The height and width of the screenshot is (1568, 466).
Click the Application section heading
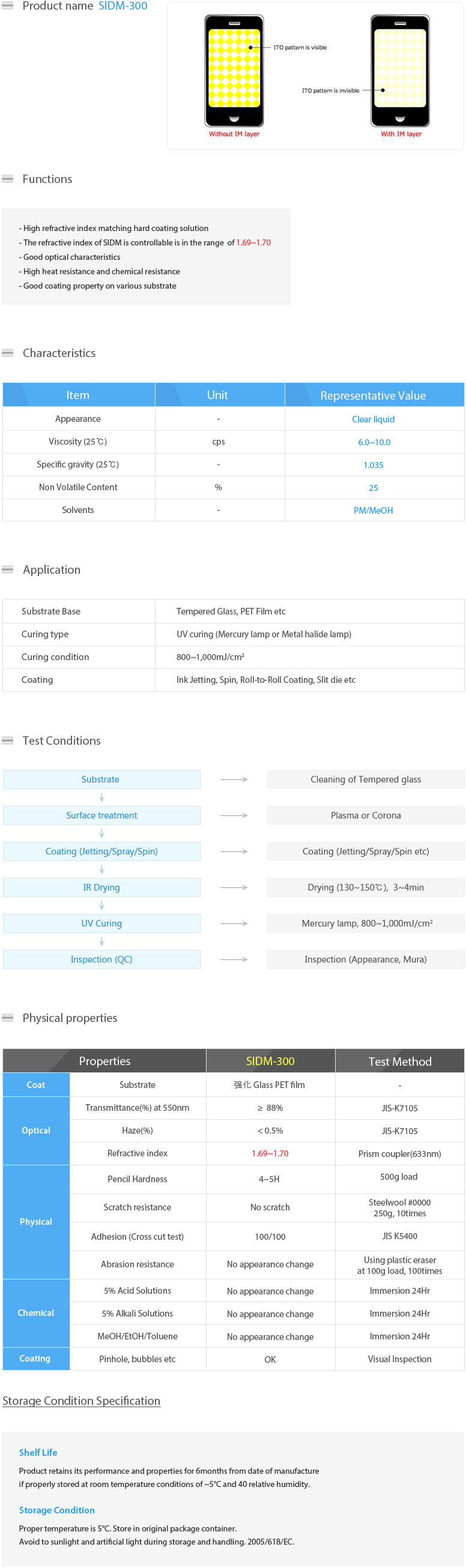pyautogui.click(x=52, y=569)
